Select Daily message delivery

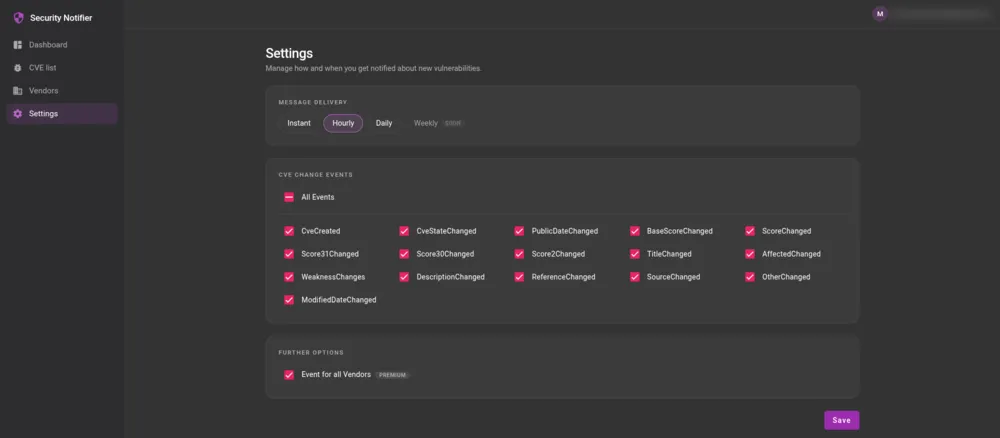click(x=384, y=123)
